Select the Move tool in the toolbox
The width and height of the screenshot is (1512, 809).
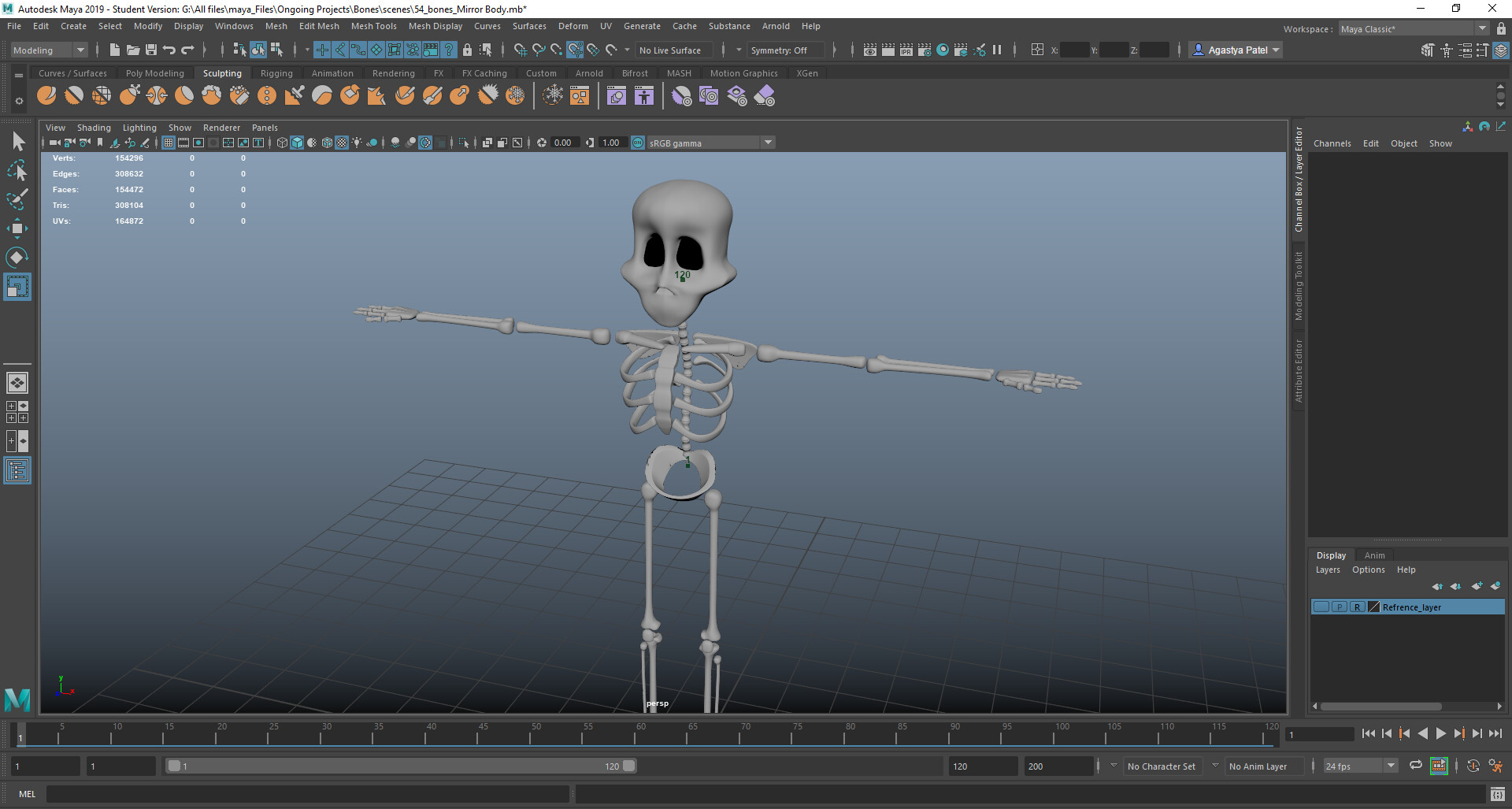tap(17, 228)
